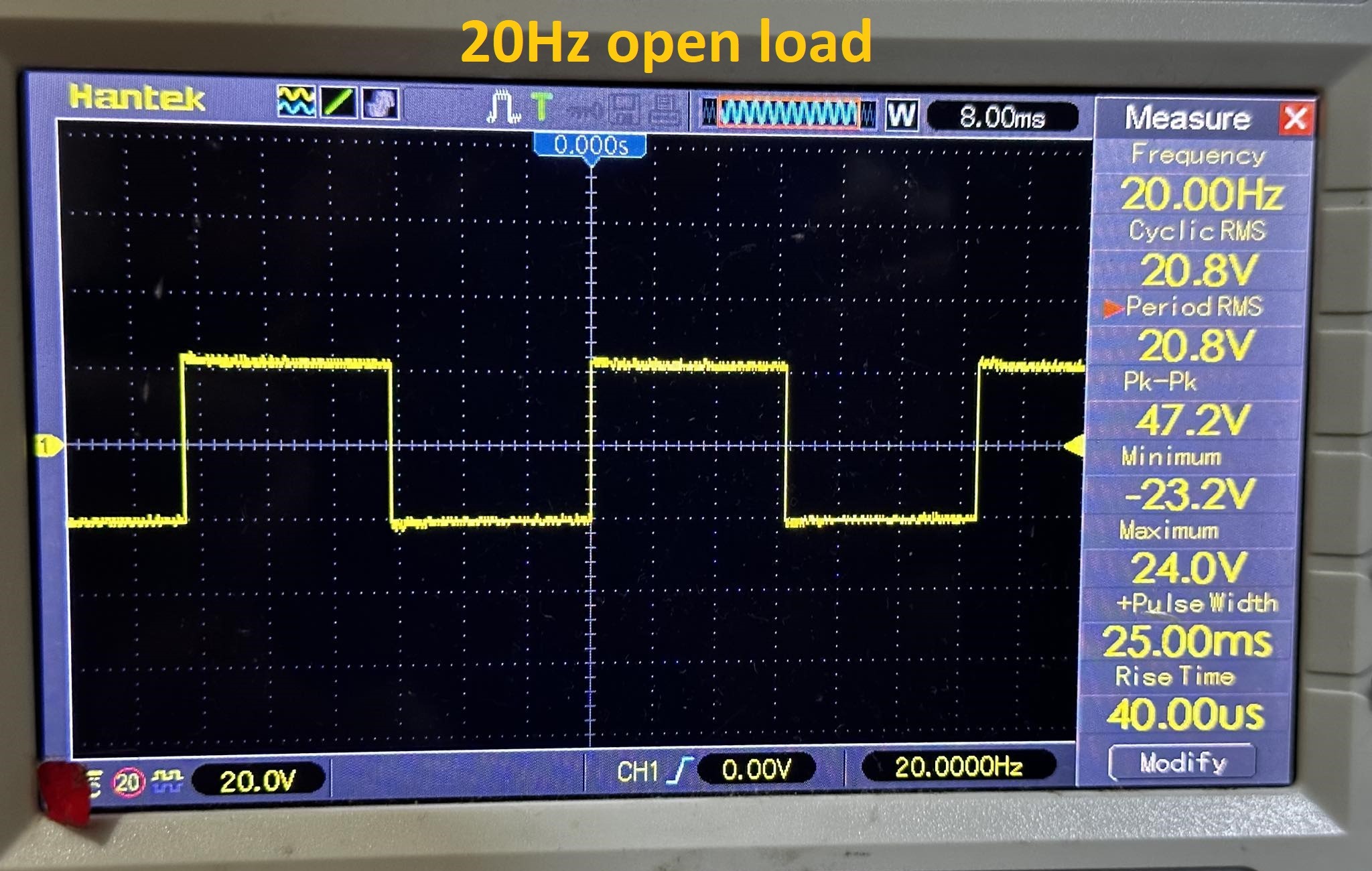The image size is (1372, 871).
Task: Click the Hantek logo
Action: pos(136,98)
